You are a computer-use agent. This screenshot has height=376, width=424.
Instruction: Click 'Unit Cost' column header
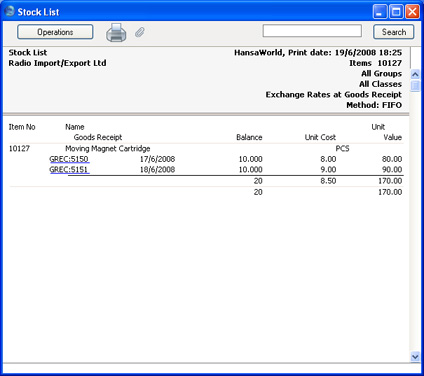click(320, 137)
